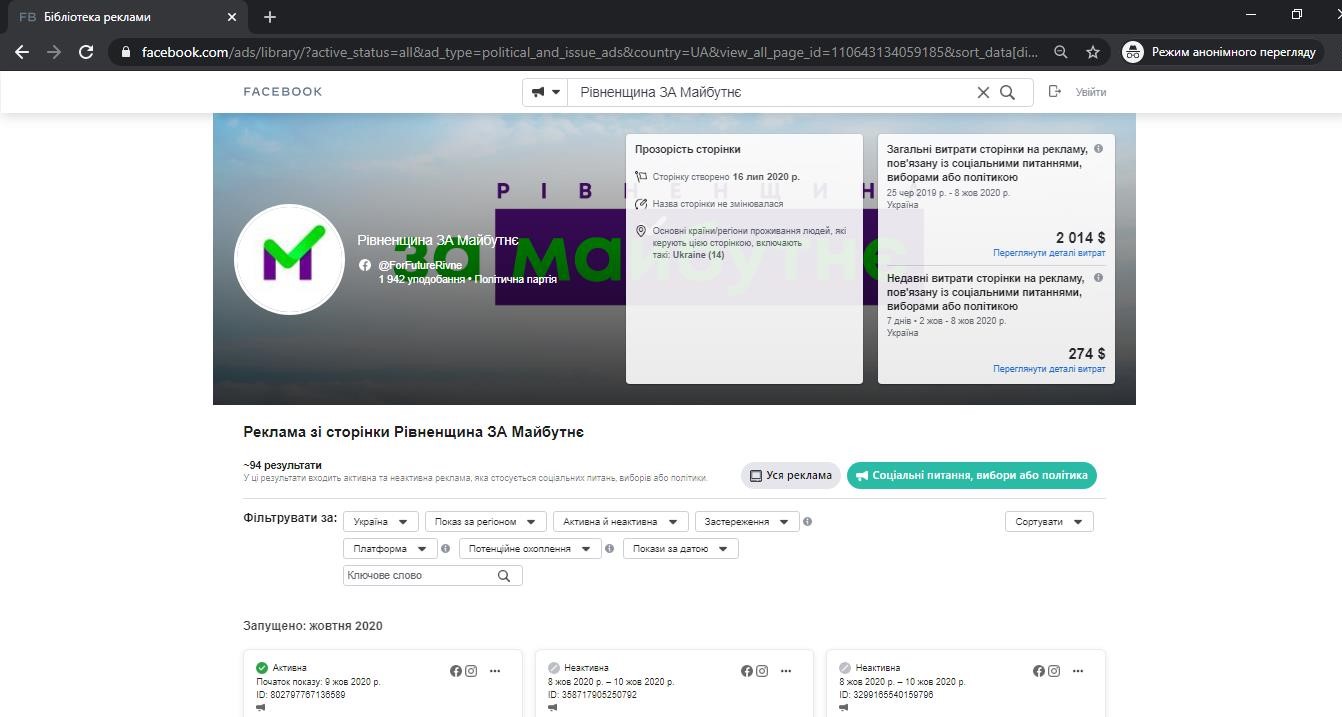The height and width of the screenshot is (717, 1342).
Task: Open the ad category megaphone dropdown
Action: [545, 92]
